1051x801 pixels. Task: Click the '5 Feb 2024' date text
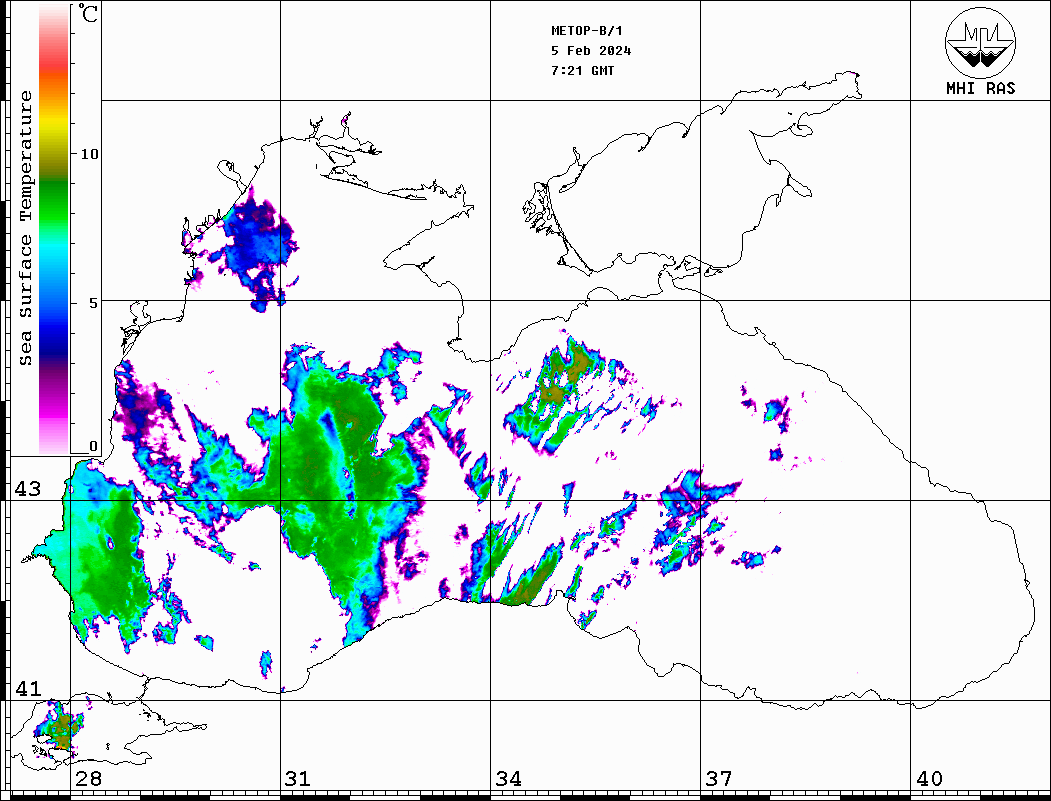(x=591, y=51)
